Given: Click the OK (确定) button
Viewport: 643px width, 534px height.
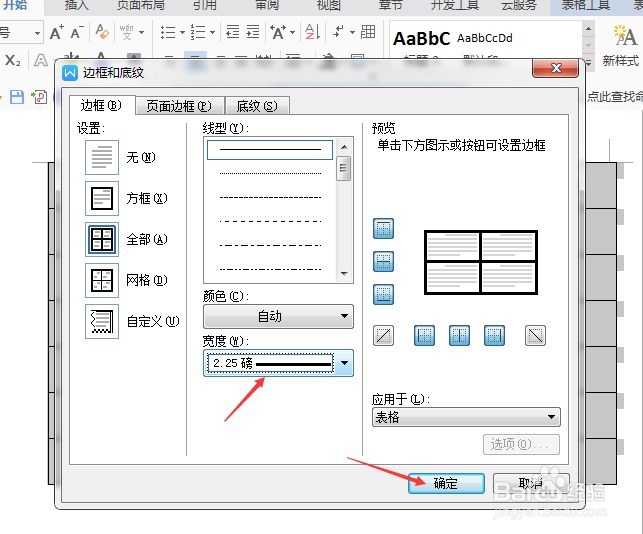Looking at the screenshot, I should (x=446, y=484).
